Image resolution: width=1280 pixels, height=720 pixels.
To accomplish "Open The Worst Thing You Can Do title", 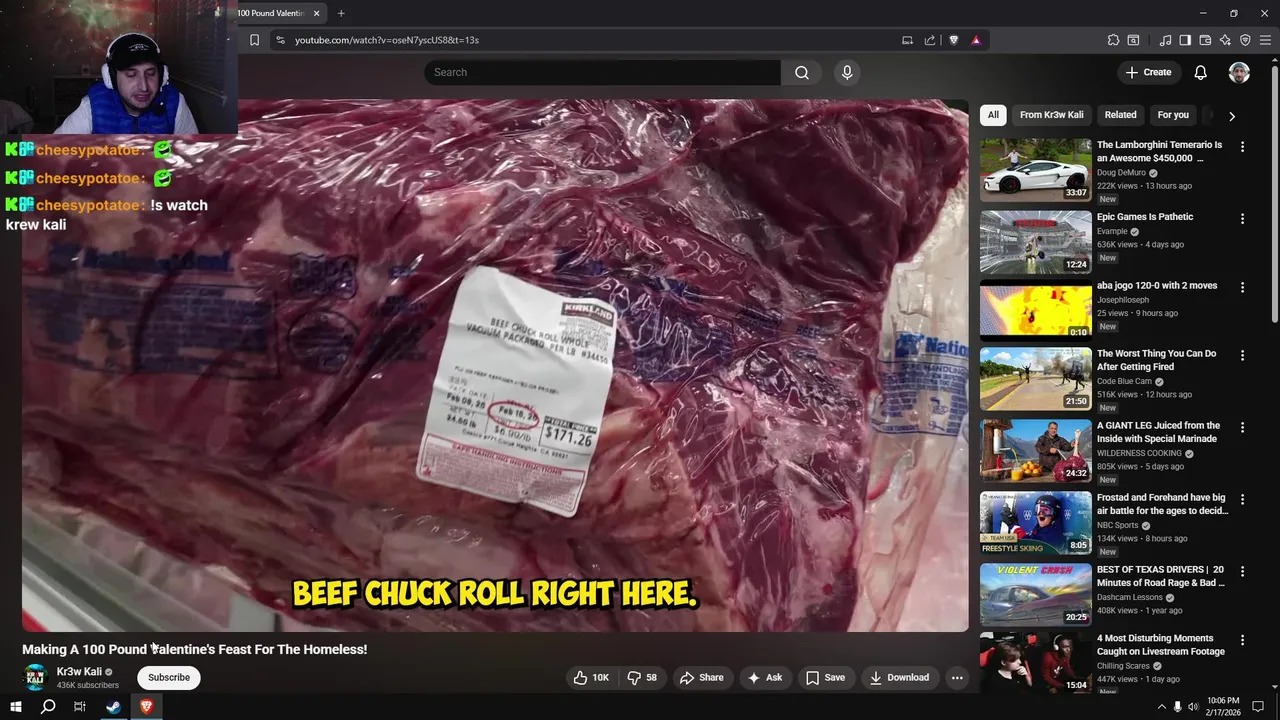I will (x=1157, y=360).
